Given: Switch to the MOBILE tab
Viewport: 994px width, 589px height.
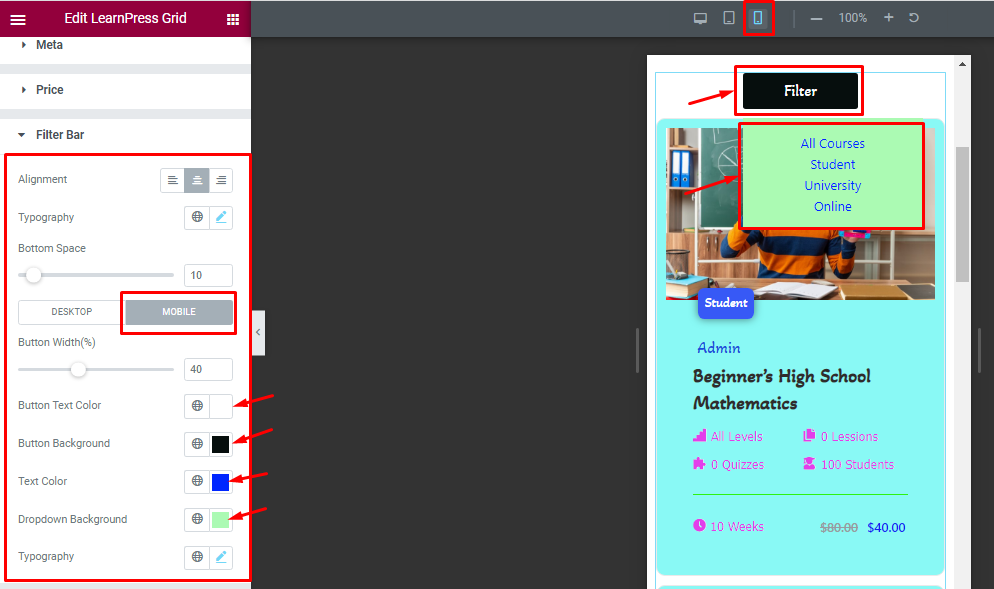Looking at the screenshot, I should 179,312.
